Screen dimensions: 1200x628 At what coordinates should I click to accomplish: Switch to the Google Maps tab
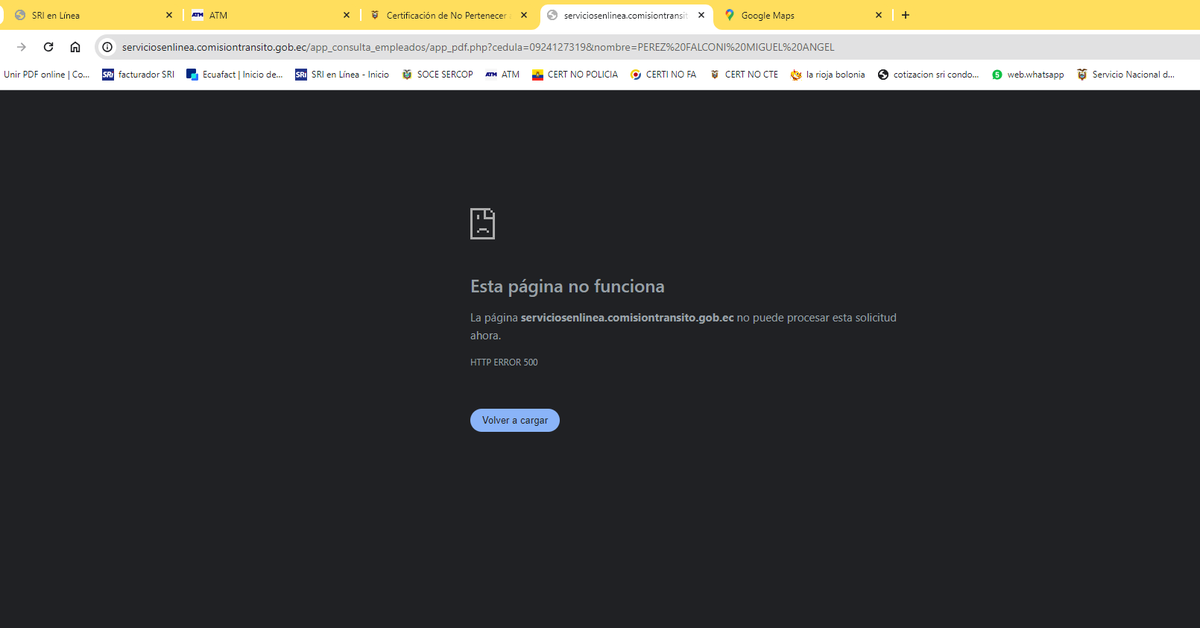(x=803, y=15)
